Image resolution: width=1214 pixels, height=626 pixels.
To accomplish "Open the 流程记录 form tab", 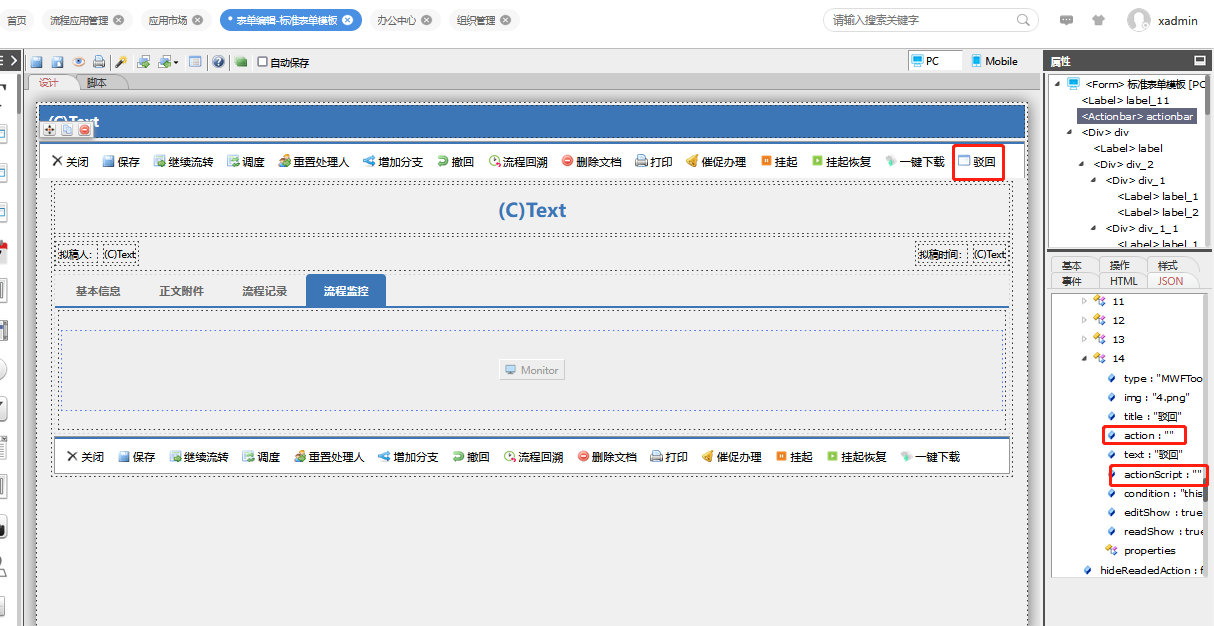I will (264, 291).
